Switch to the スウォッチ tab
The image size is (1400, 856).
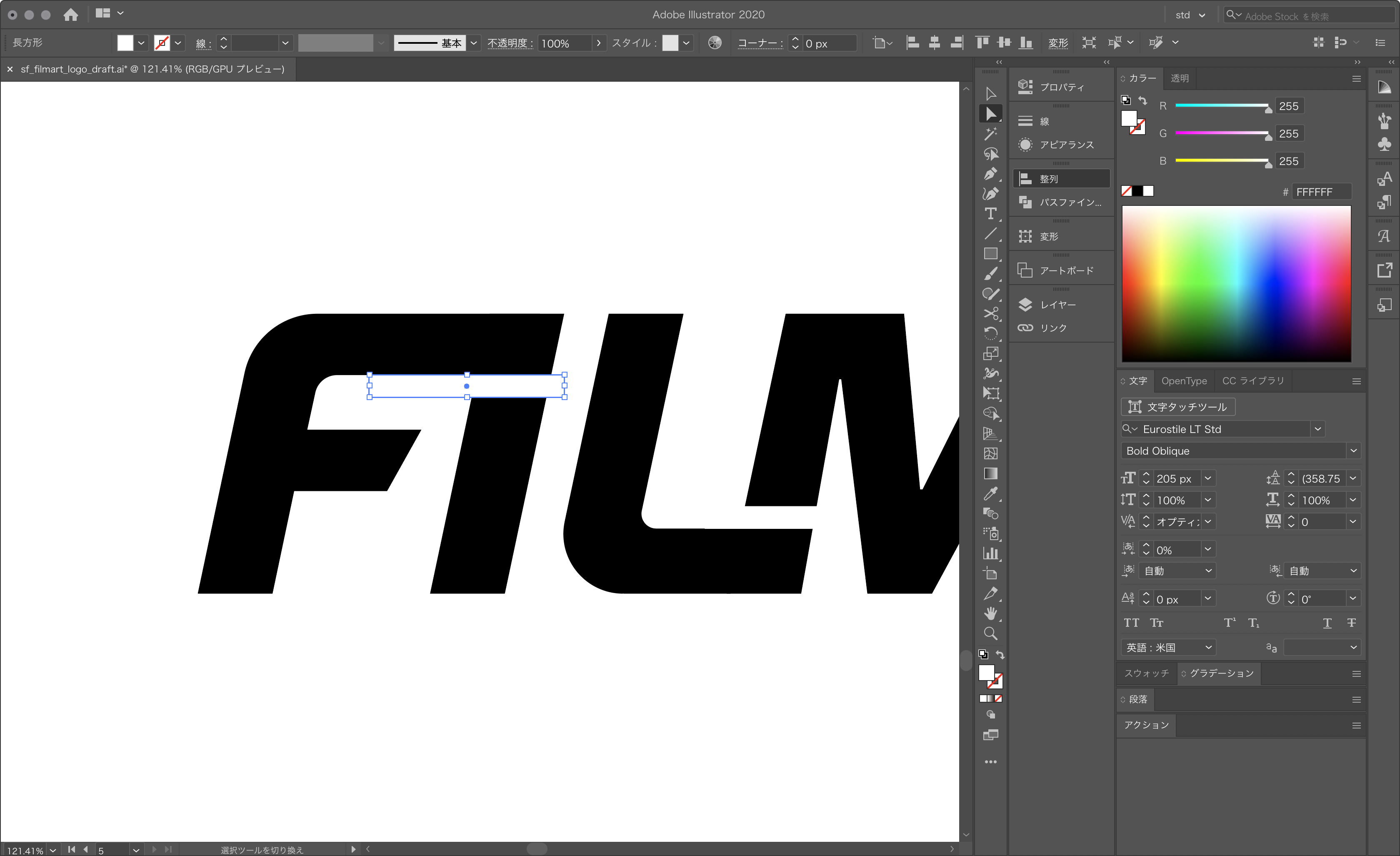1146,673
